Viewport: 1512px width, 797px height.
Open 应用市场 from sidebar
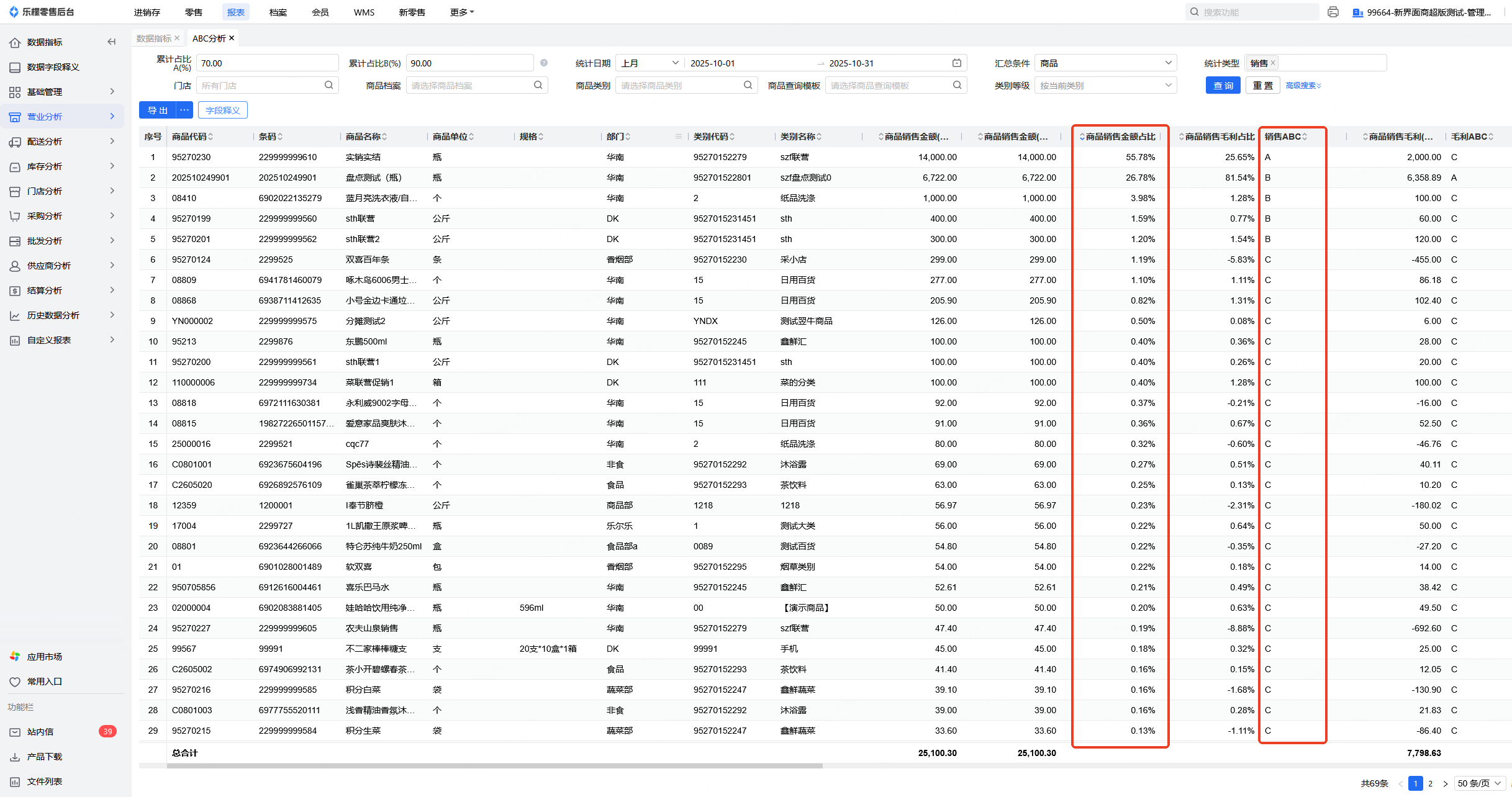coord(45,657)
